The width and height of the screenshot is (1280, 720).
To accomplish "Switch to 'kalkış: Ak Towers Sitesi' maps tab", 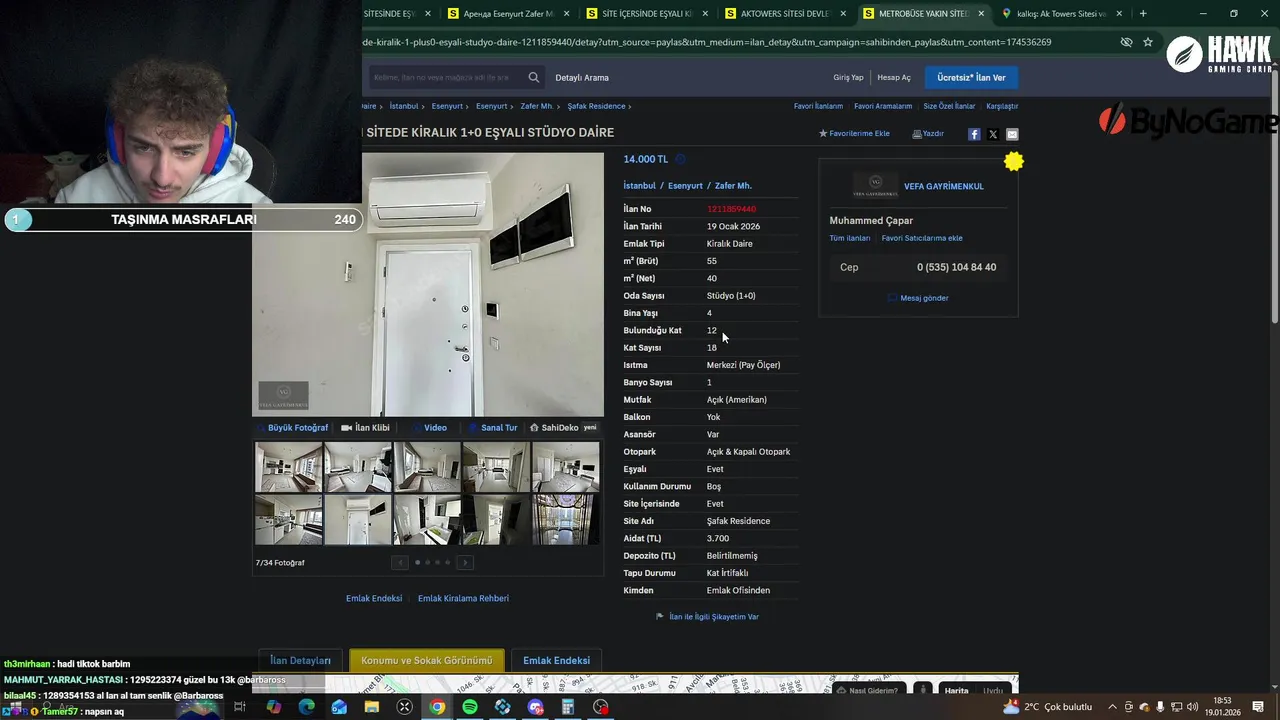I will (1061, 14).
